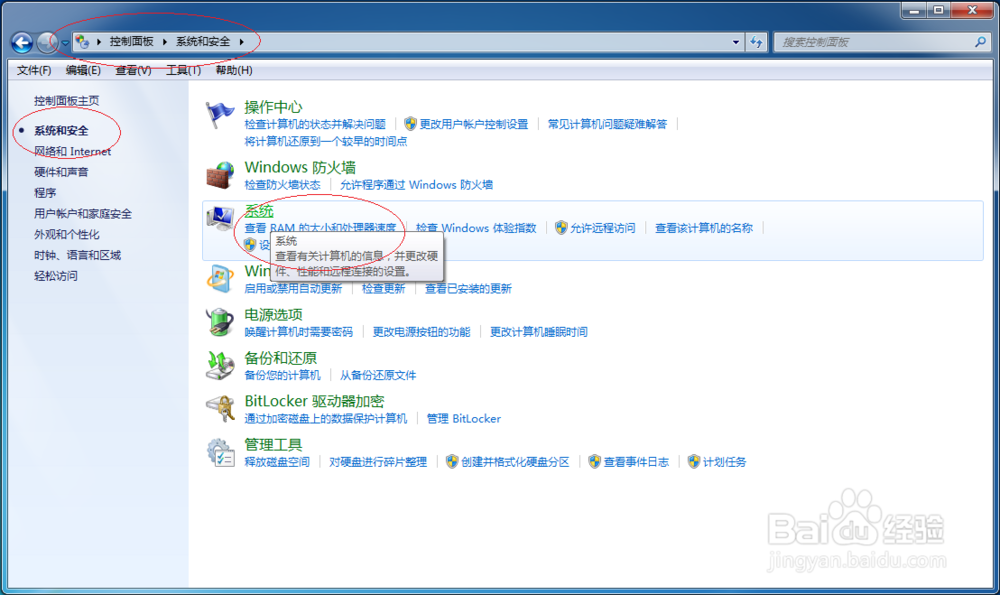Click the Windows 防火墙 brick wall icon

219,176
